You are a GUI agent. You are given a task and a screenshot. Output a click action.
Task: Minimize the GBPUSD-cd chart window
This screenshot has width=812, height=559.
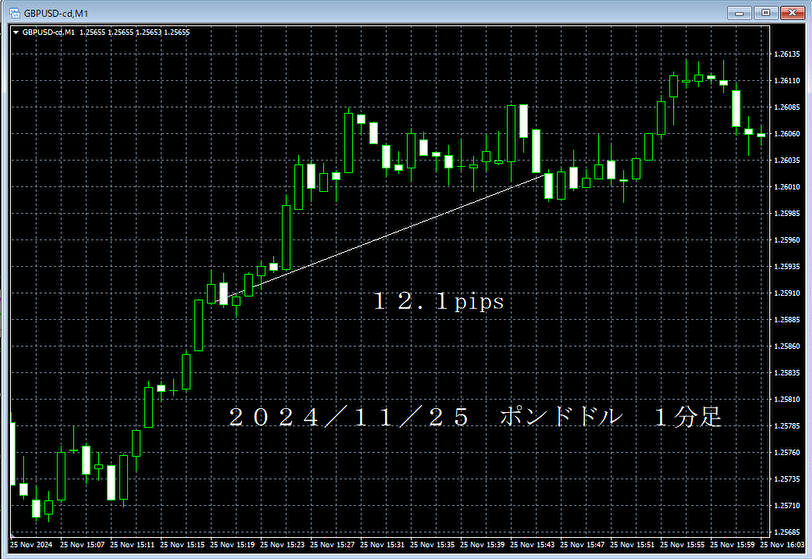click(742, 12)
